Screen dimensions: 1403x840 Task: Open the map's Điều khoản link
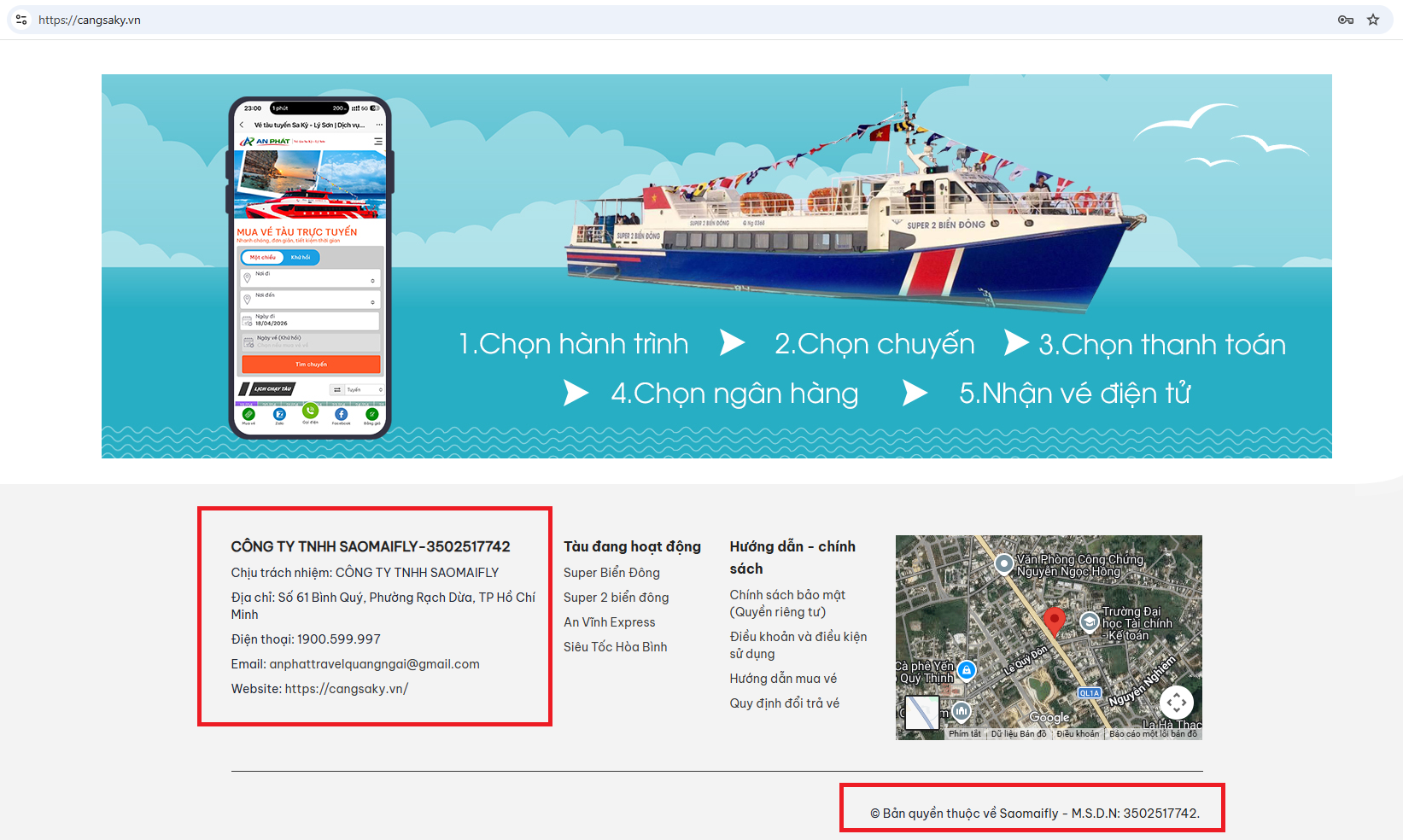[x=1078, y=734]
